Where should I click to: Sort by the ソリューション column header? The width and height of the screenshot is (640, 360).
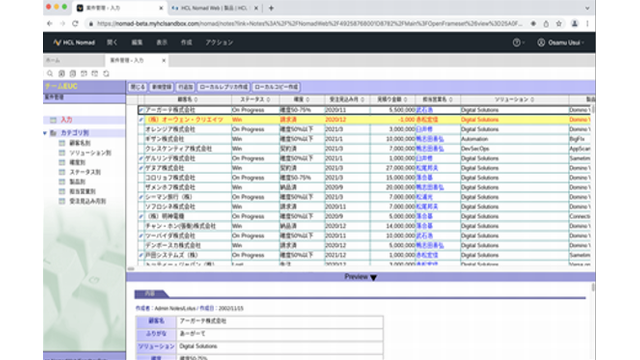click(514, 100)
